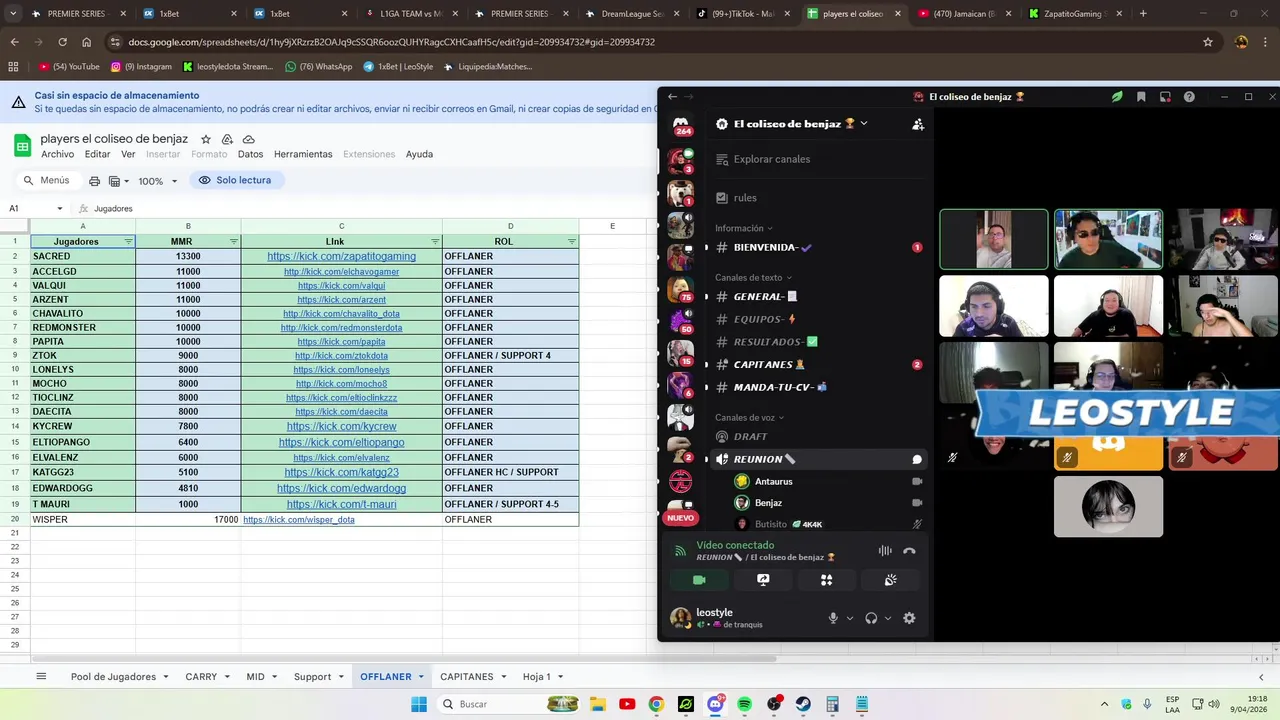This screenshot has height=720, width=1280.
Task: Open the filter on the MMR column
Action: (x=233, y=242)
